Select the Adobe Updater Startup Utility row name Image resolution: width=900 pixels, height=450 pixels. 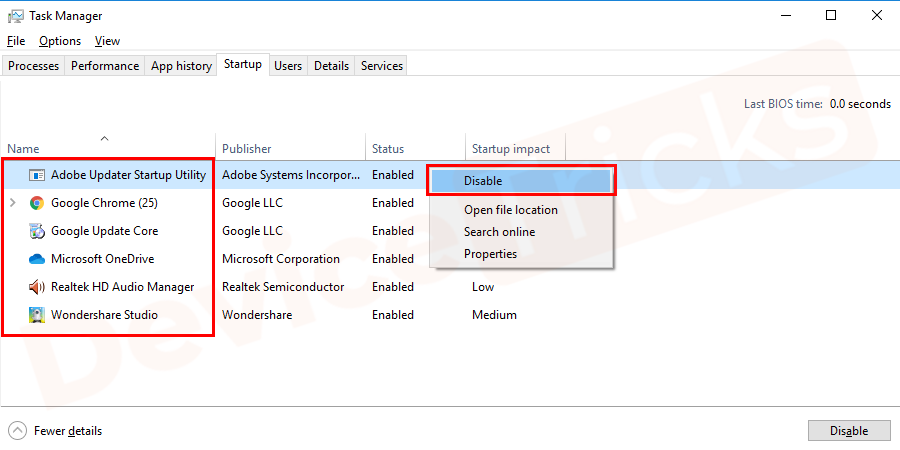129,175
